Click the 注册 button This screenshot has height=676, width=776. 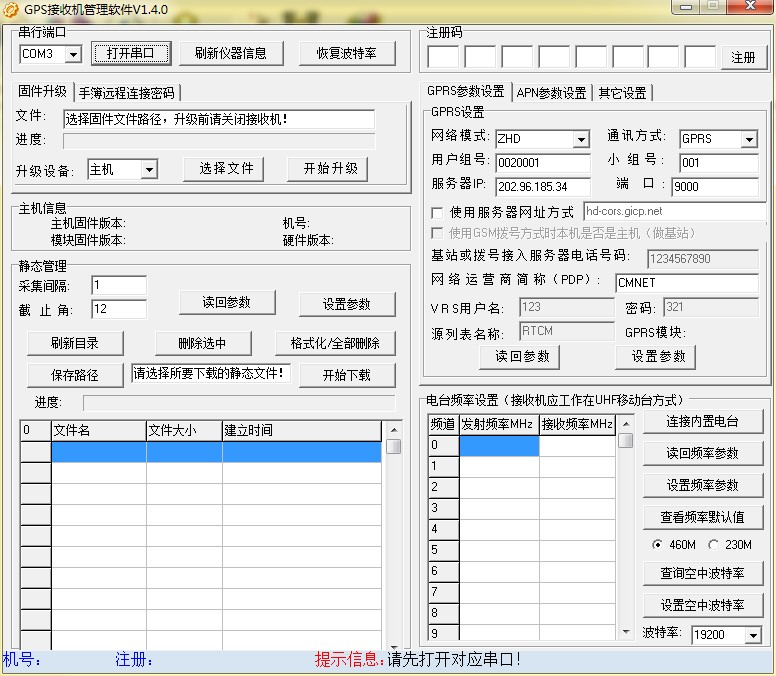point(743,58)
